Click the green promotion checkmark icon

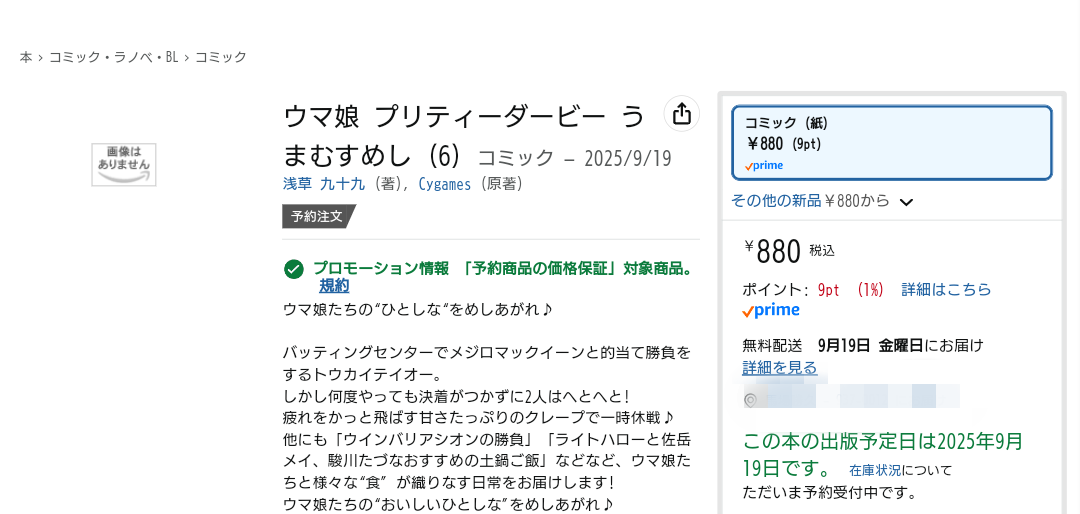[x=293, y=269]
